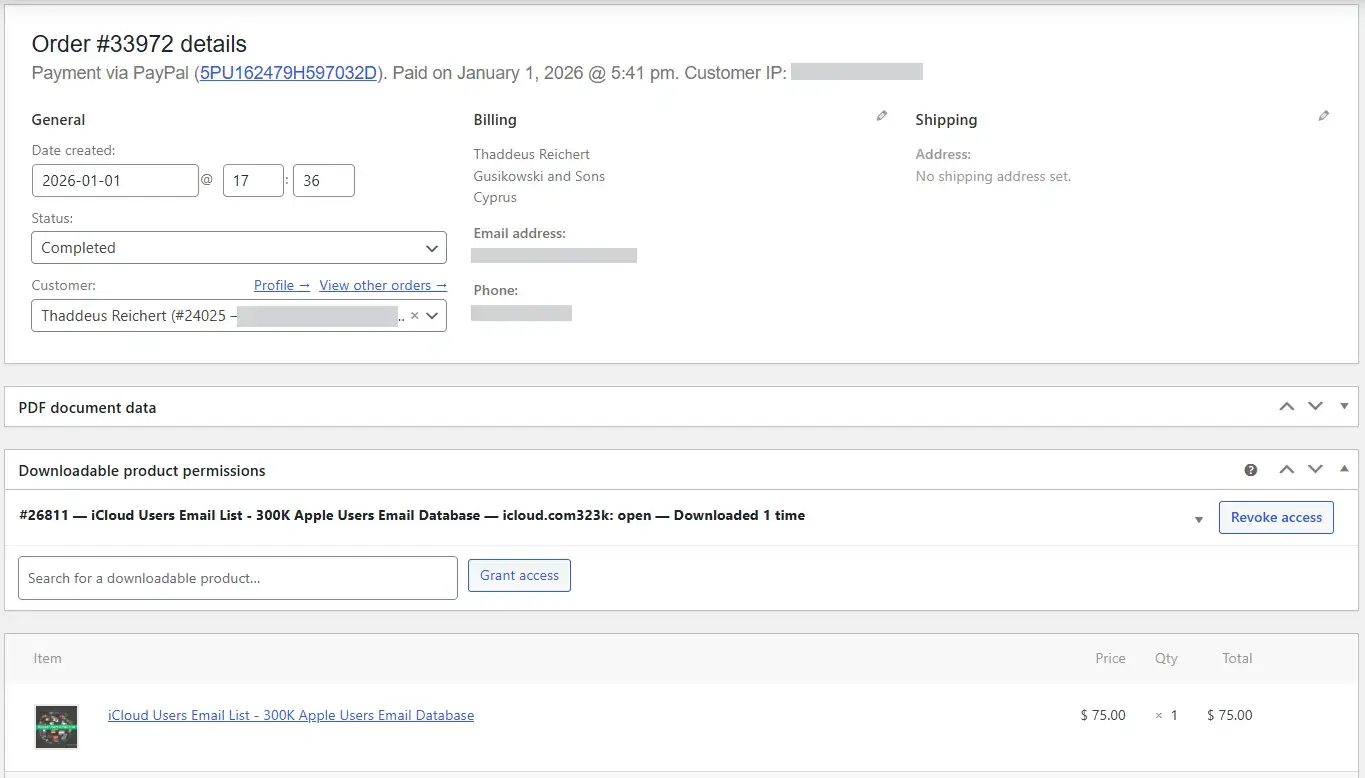Collapse Downloadable product permissions panel
The height and width of the screenshot is (778, 1365).
coord(1344,470)
